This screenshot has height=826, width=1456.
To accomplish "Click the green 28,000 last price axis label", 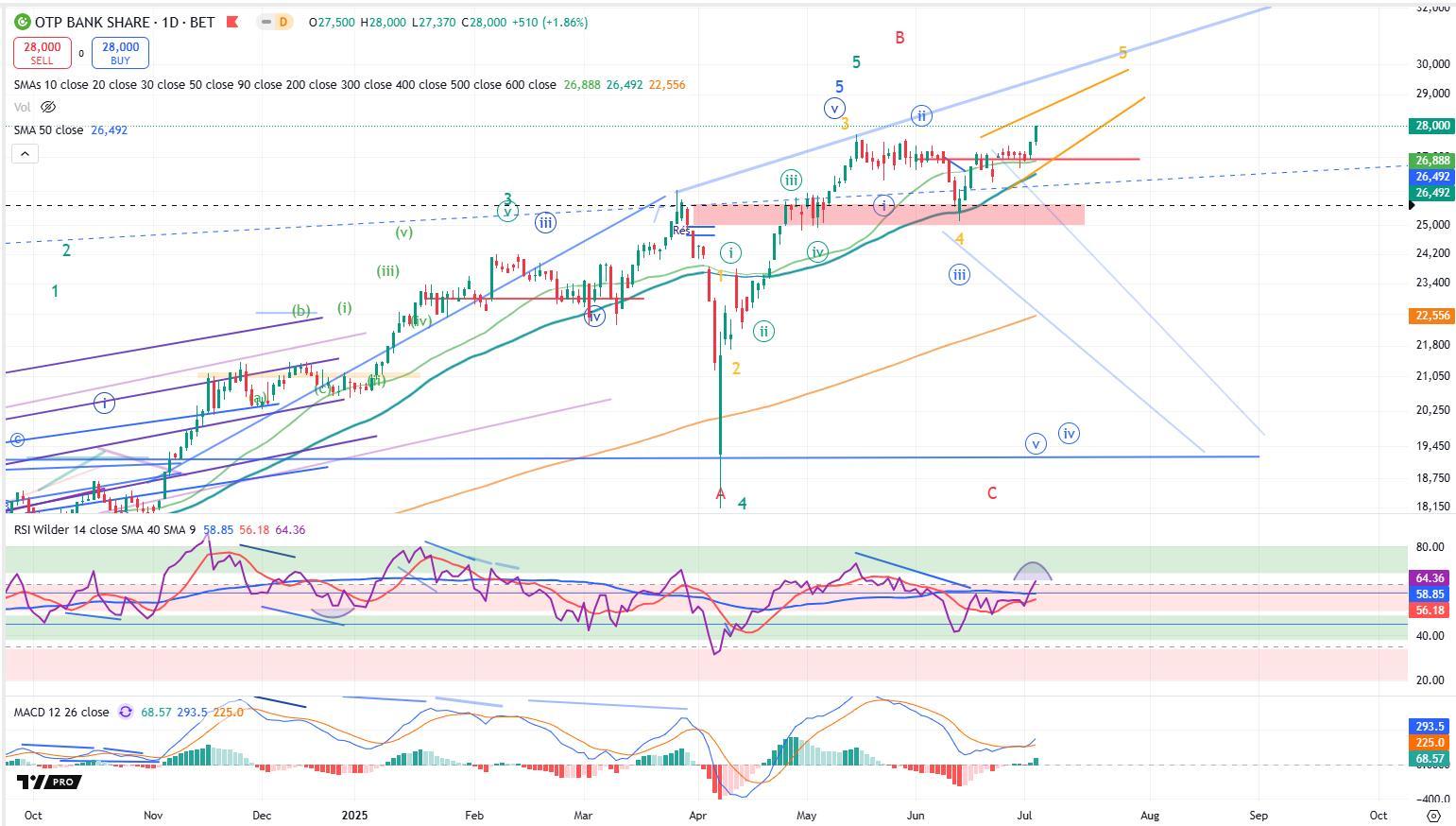I will coord(1431,126).
